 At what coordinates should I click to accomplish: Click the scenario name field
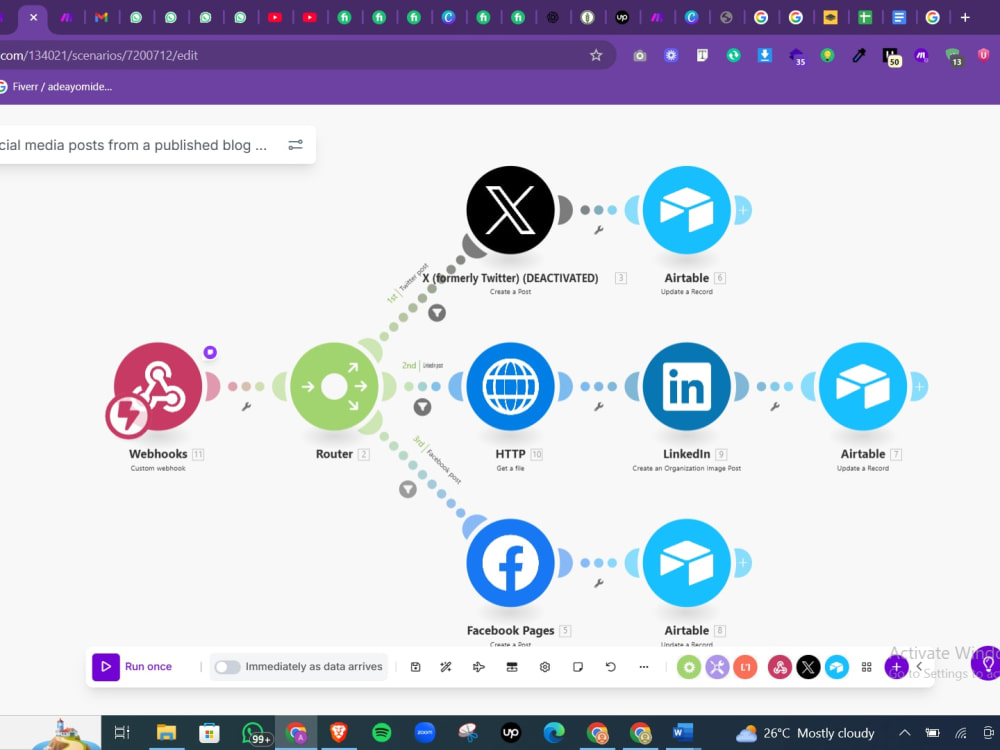point(133,145)
